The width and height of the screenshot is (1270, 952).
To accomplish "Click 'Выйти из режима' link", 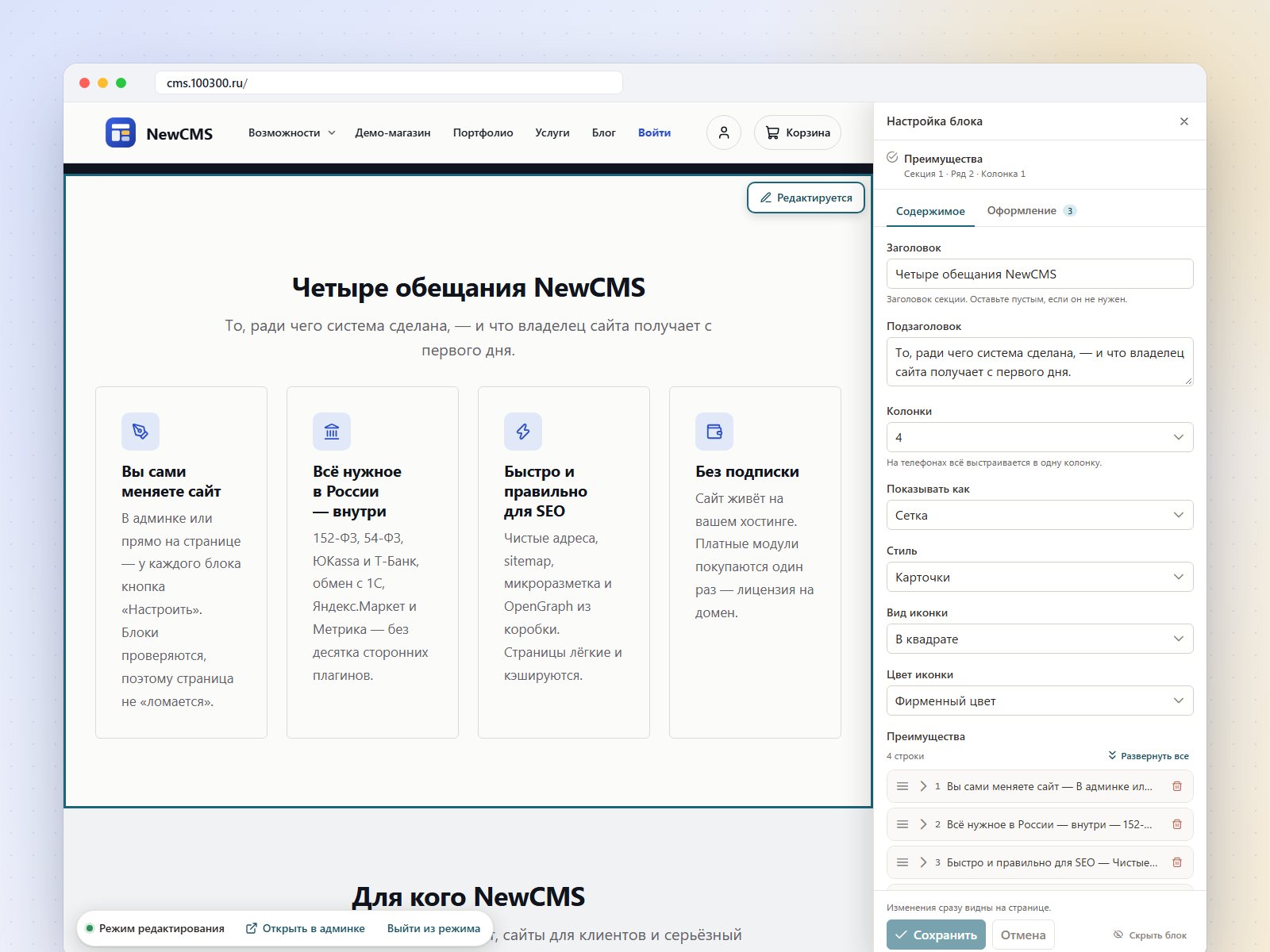I will (433, 928).
